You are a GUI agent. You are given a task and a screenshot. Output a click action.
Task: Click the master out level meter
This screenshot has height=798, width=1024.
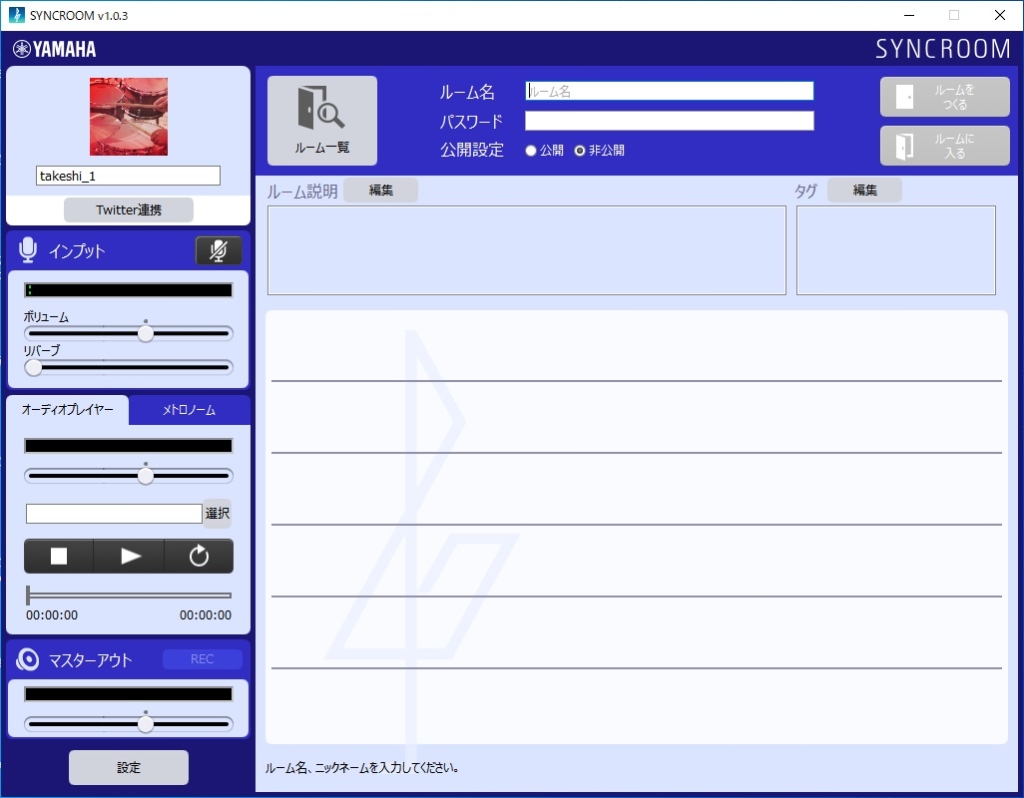(x=129, y=694)
